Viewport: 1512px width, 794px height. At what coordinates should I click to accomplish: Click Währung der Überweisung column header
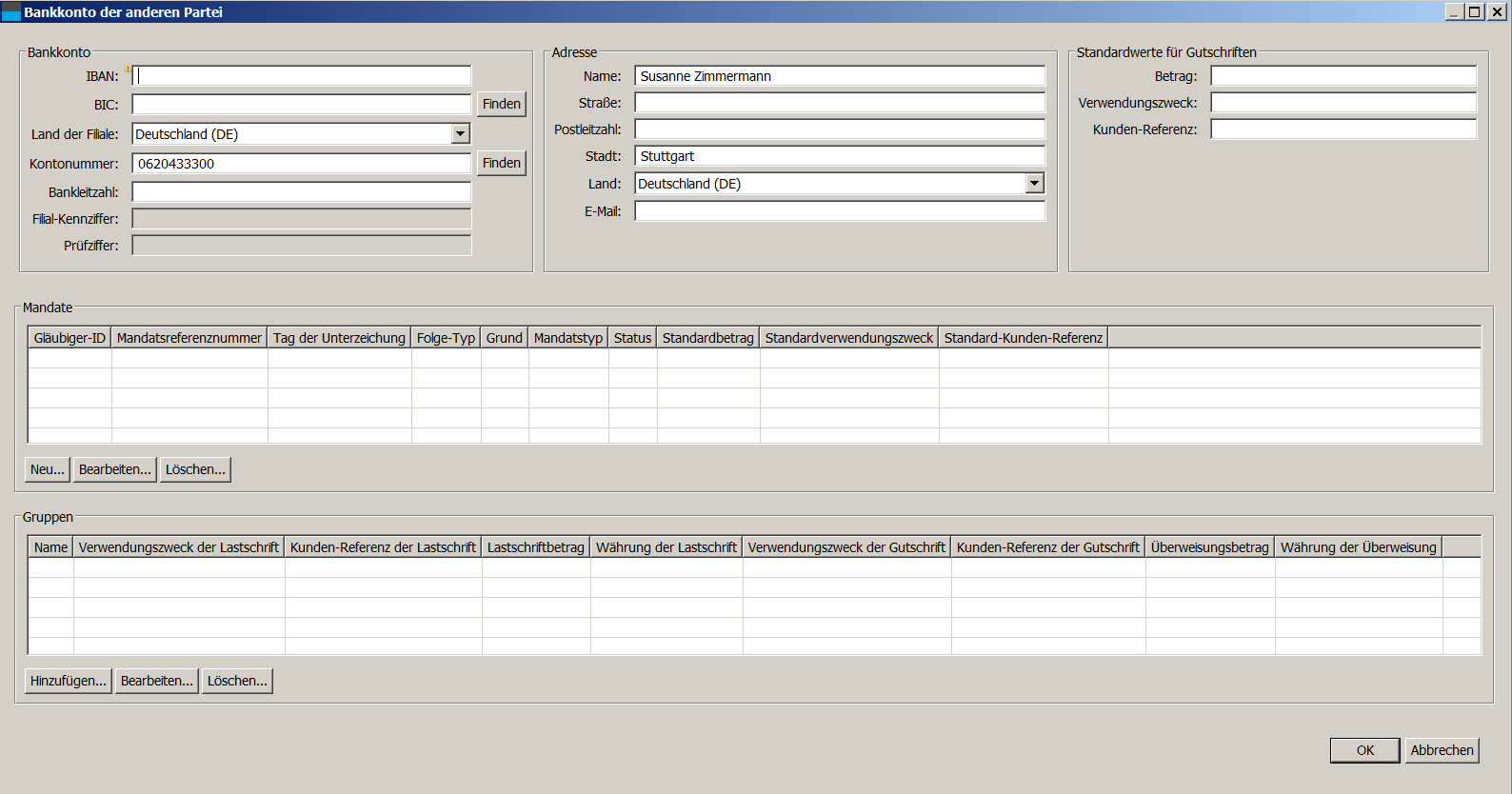[1359, 547]
